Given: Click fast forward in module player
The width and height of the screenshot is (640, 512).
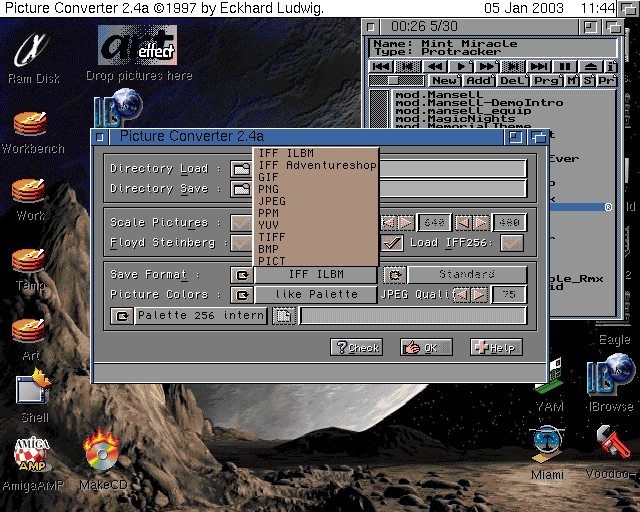Looking at the screenshot, I should click(487, 67).
